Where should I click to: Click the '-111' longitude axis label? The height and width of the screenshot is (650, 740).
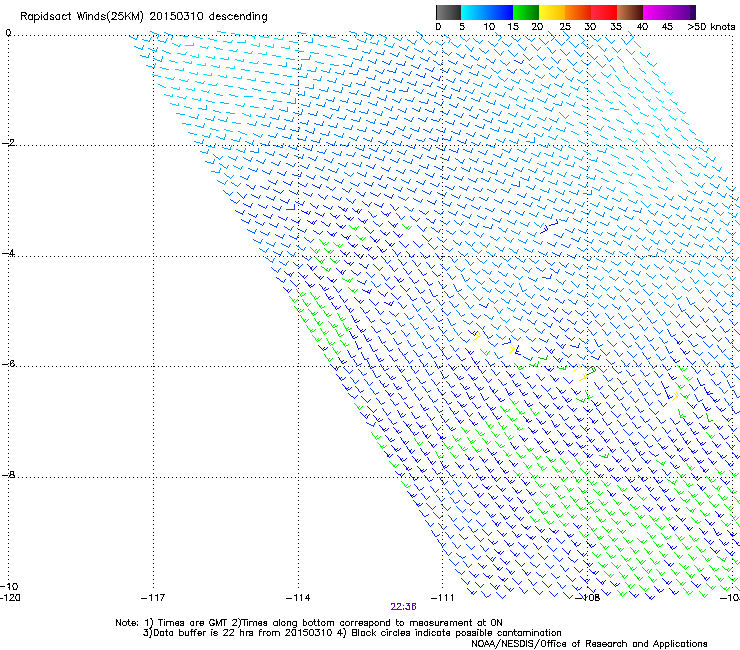pos(442,598)
